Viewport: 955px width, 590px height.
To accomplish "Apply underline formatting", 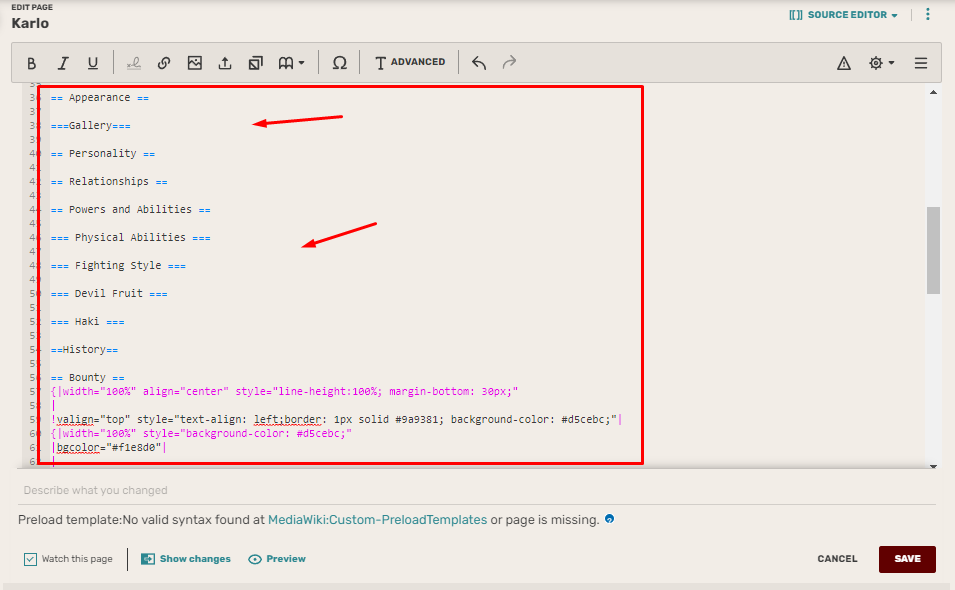I will click(93, 63).
